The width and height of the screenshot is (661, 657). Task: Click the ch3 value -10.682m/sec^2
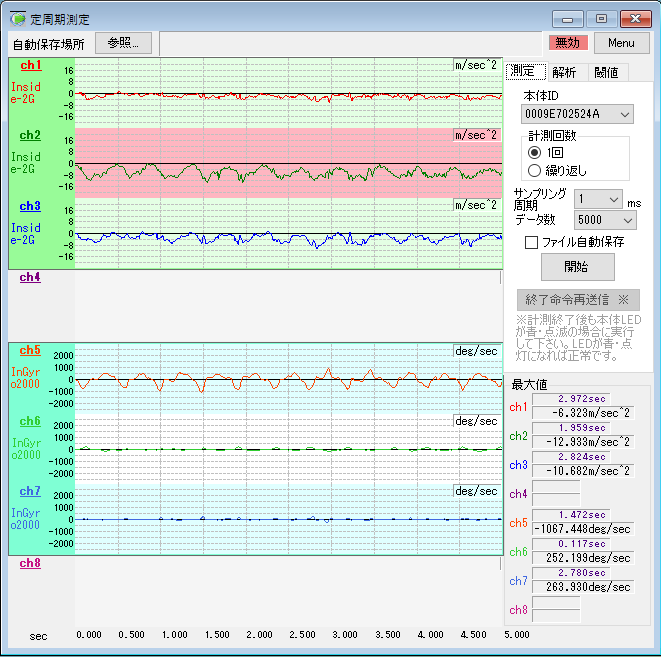point(583,471)
